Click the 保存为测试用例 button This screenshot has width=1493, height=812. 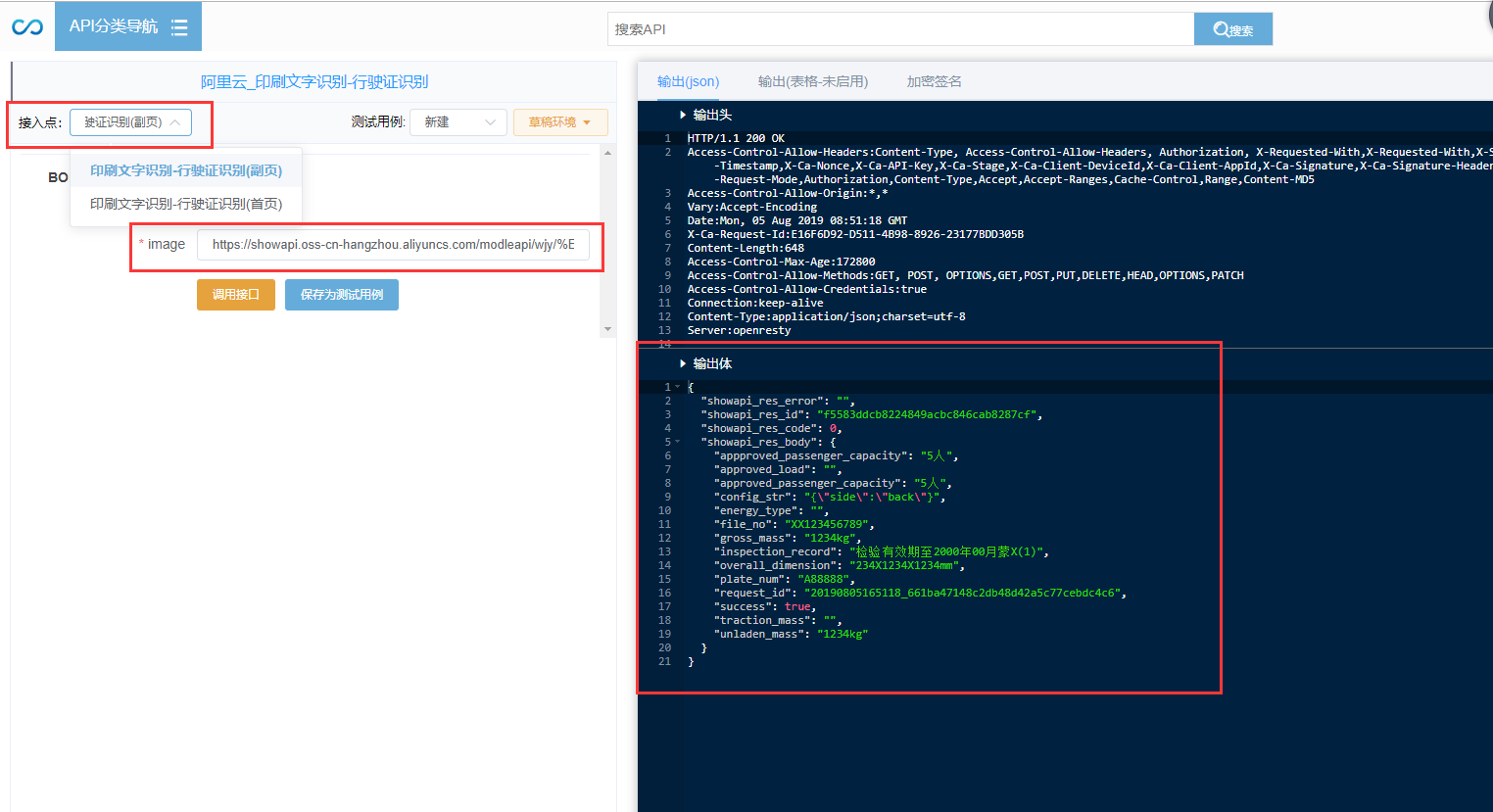(x=342, y=294)
